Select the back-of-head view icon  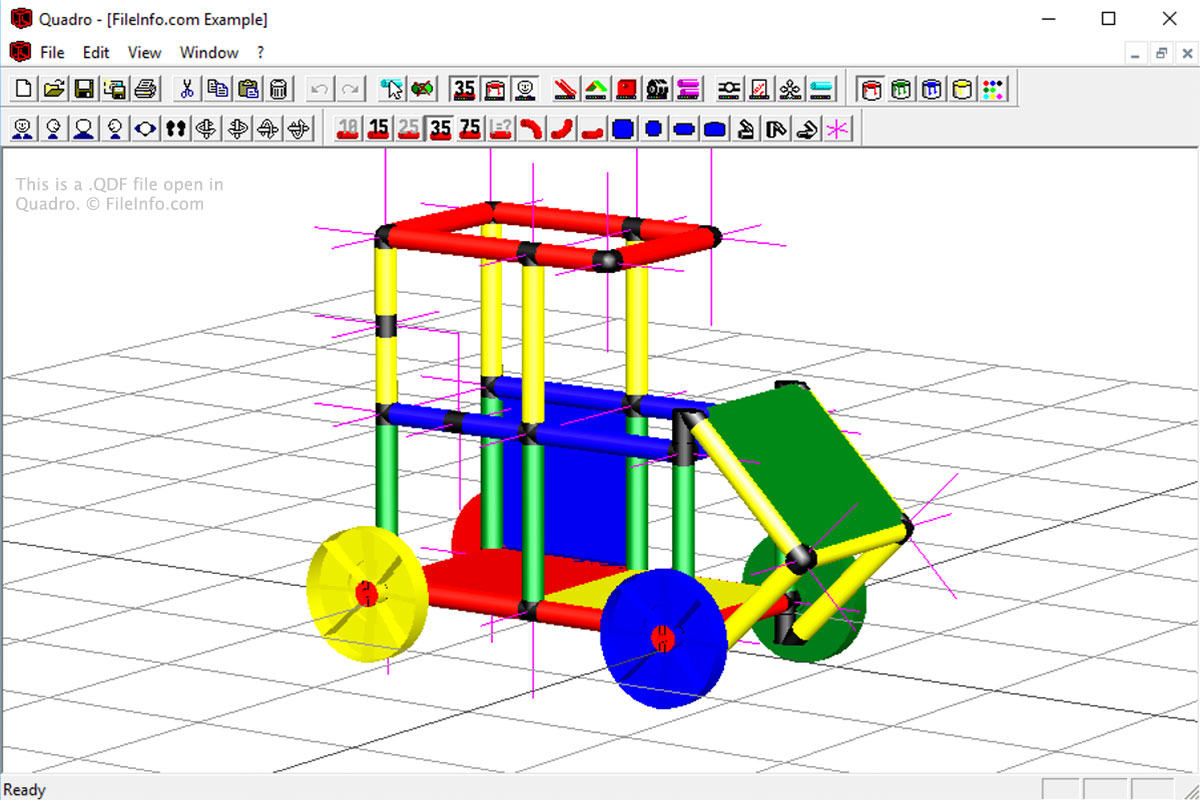tap(84, 128)
